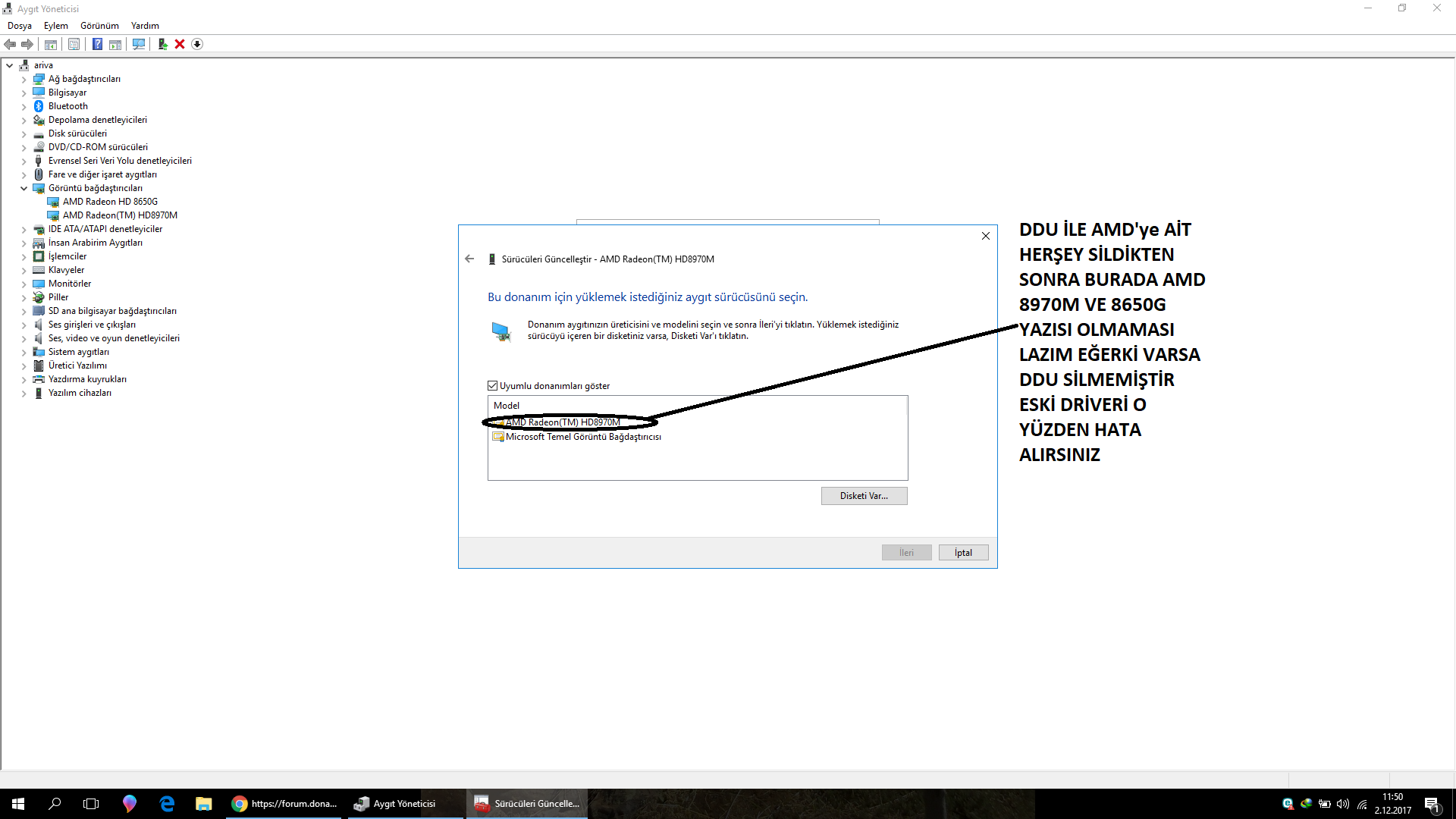Select 'AMD Radeon HD 8650G' tree item

(110, 202)
